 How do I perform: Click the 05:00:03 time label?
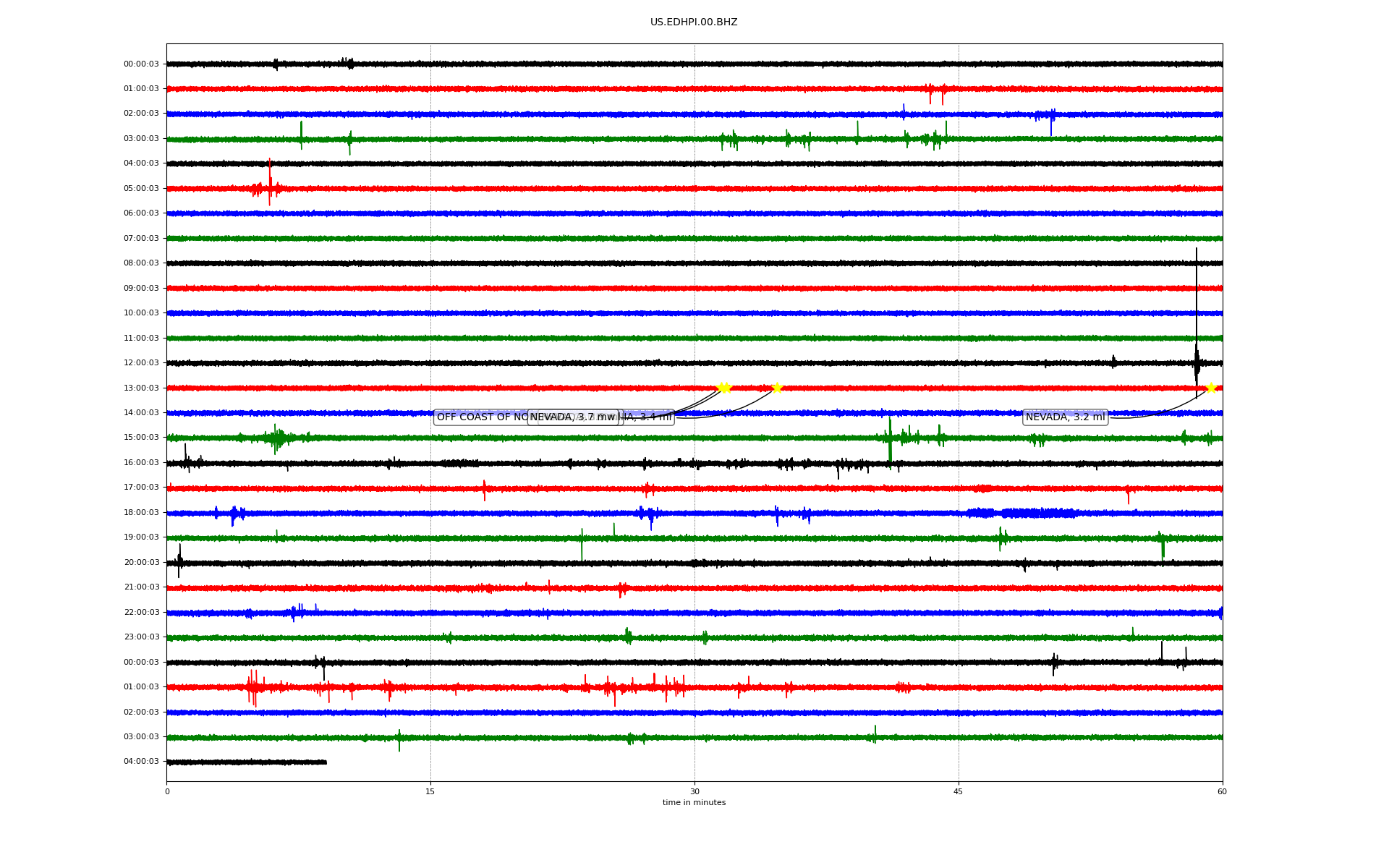pos(141,189)
